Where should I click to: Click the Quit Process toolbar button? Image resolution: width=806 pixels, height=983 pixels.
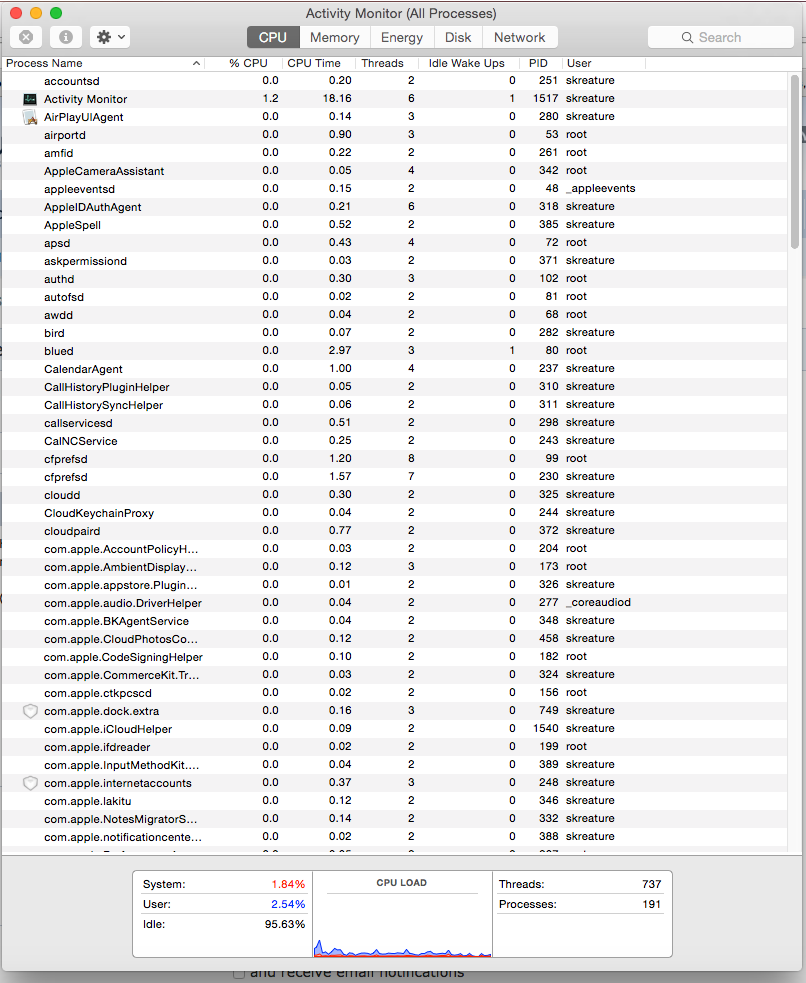coord(26,37)
